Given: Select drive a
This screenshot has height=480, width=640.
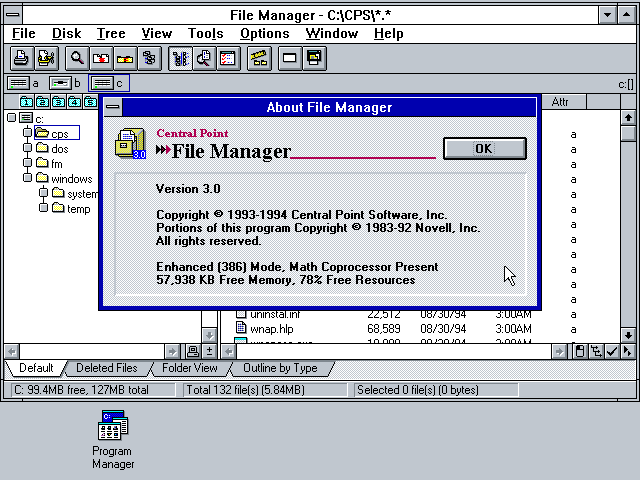Looking at the screenshot, I should [23, 84].
